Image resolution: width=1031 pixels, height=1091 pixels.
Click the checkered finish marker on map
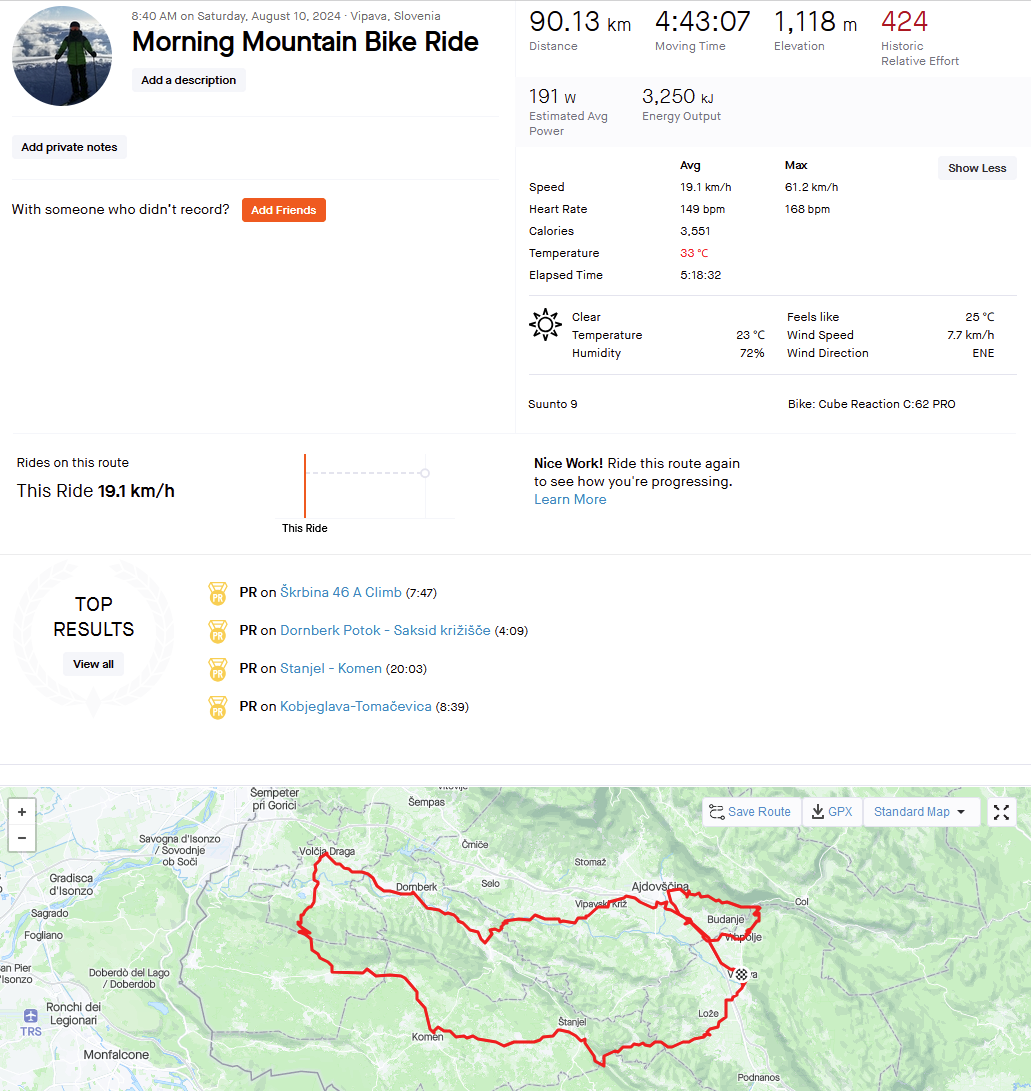coord(742,975)
